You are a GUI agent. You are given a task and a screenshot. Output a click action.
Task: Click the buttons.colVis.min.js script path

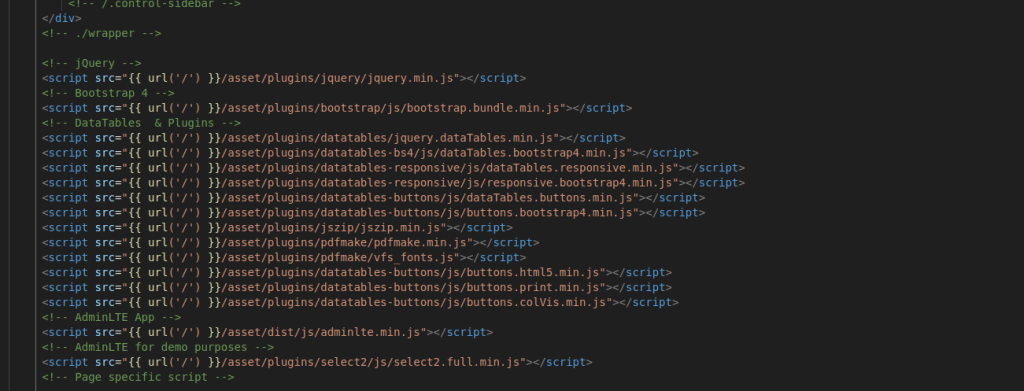(417, 304)
